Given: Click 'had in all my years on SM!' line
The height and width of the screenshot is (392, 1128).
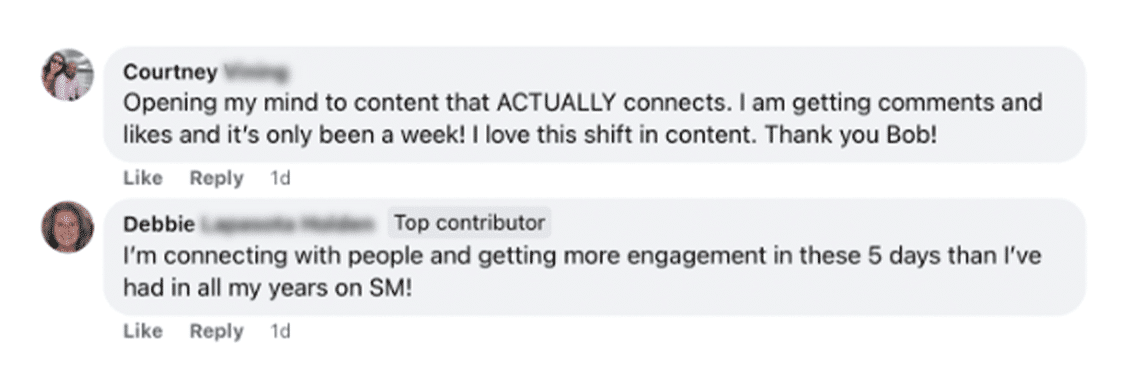Looking at the screenshot, I should coord(268,288).
